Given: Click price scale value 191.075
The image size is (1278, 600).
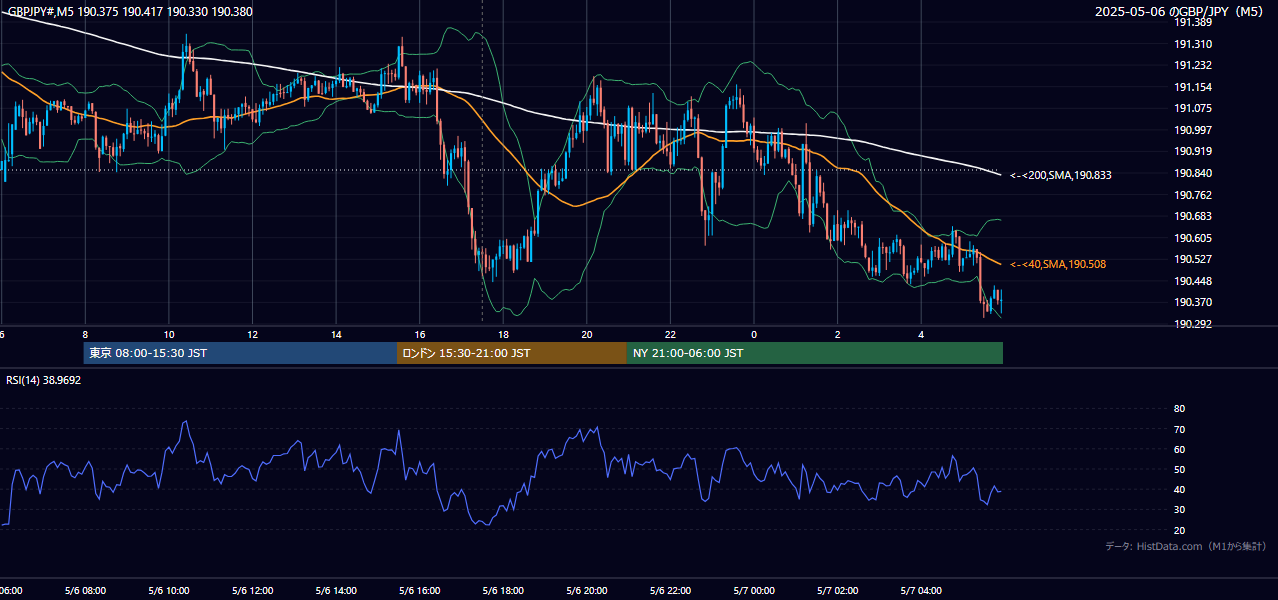Looking at the screenshot, I should 1193,108.
